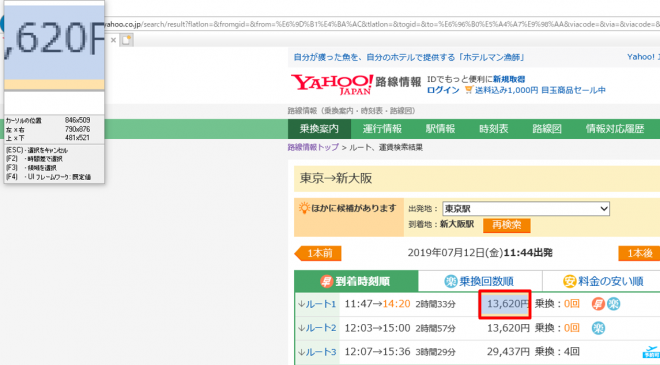Open the 路線図 menu tab

point(547,129)
